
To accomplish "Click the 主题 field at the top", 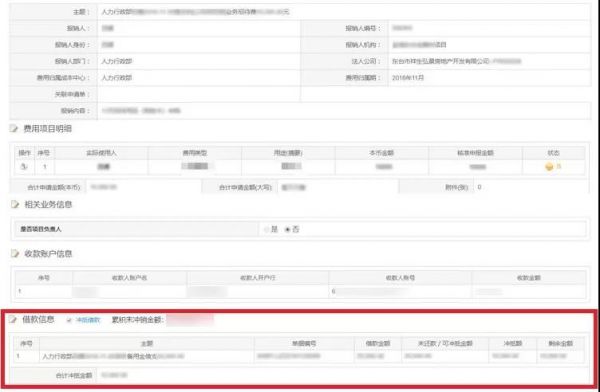I will (344, 12).
